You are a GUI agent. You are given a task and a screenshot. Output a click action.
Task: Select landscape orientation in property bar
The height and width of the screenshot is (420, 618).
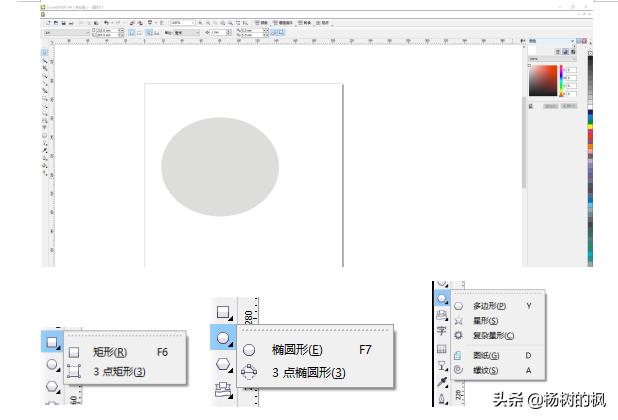[139, 33]
